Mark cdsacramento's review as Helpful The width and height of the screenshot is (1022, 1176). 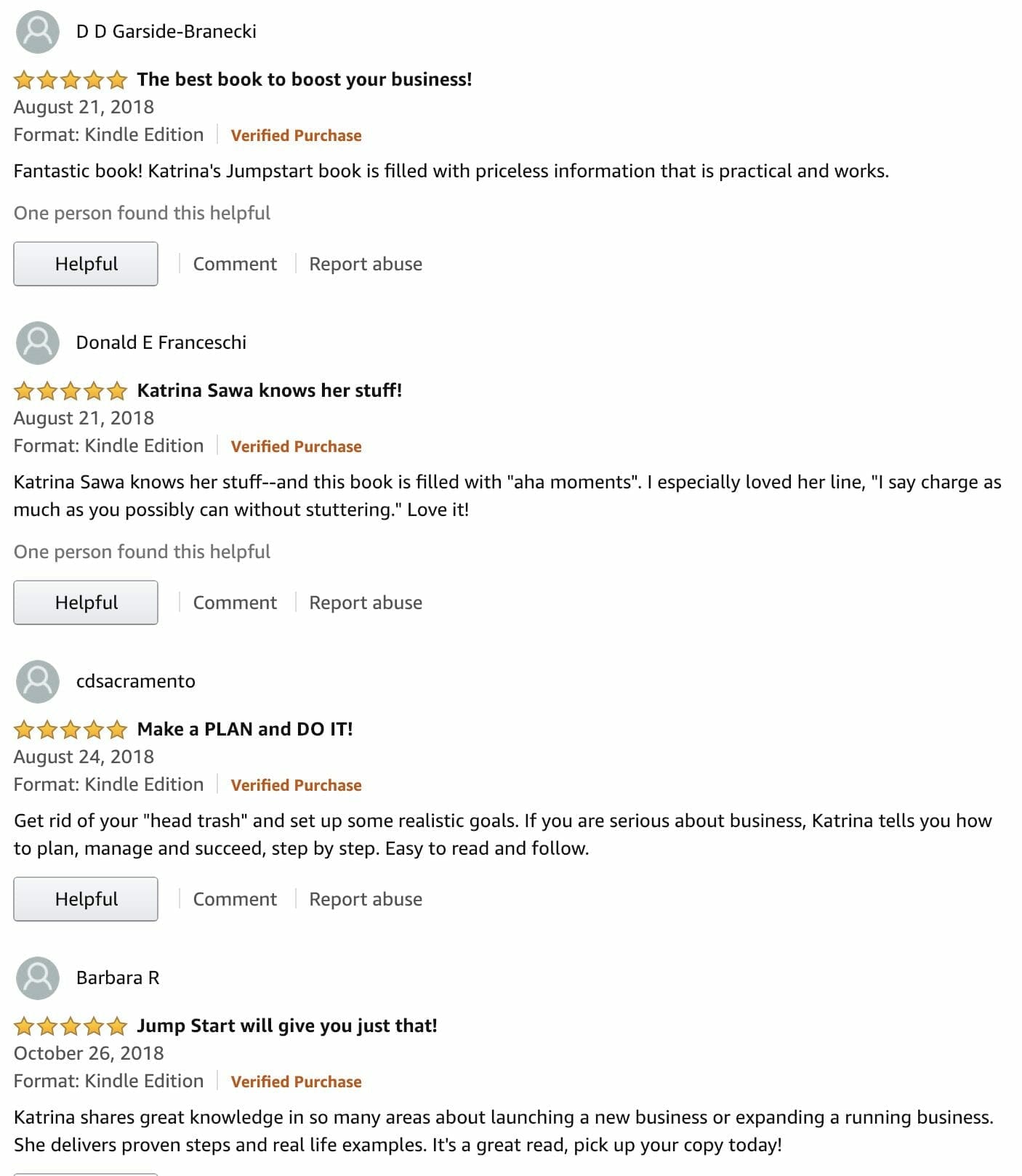[x=86, y=899]
